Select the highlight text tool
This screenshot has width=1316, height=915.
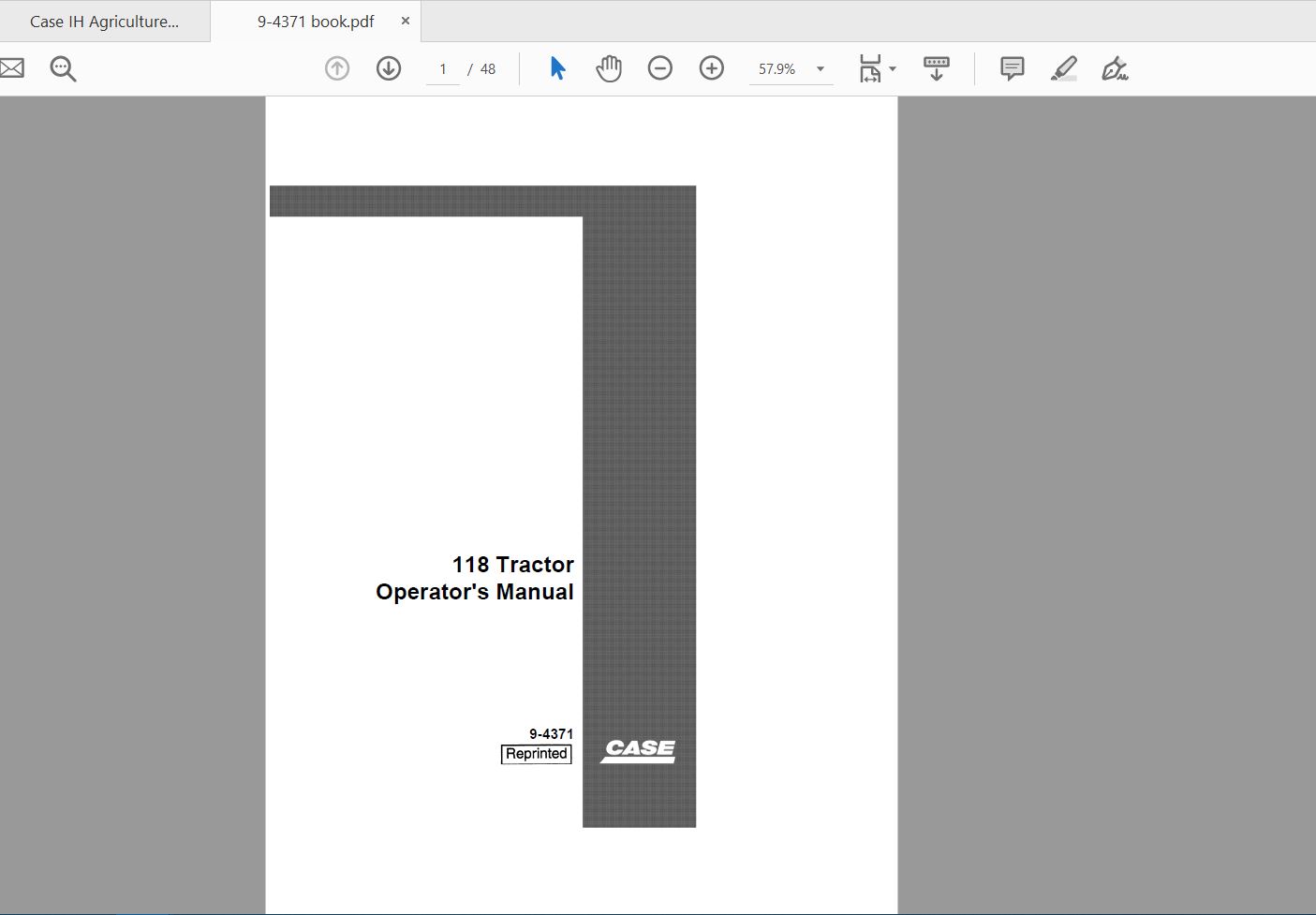click(x=1063, y=68)
